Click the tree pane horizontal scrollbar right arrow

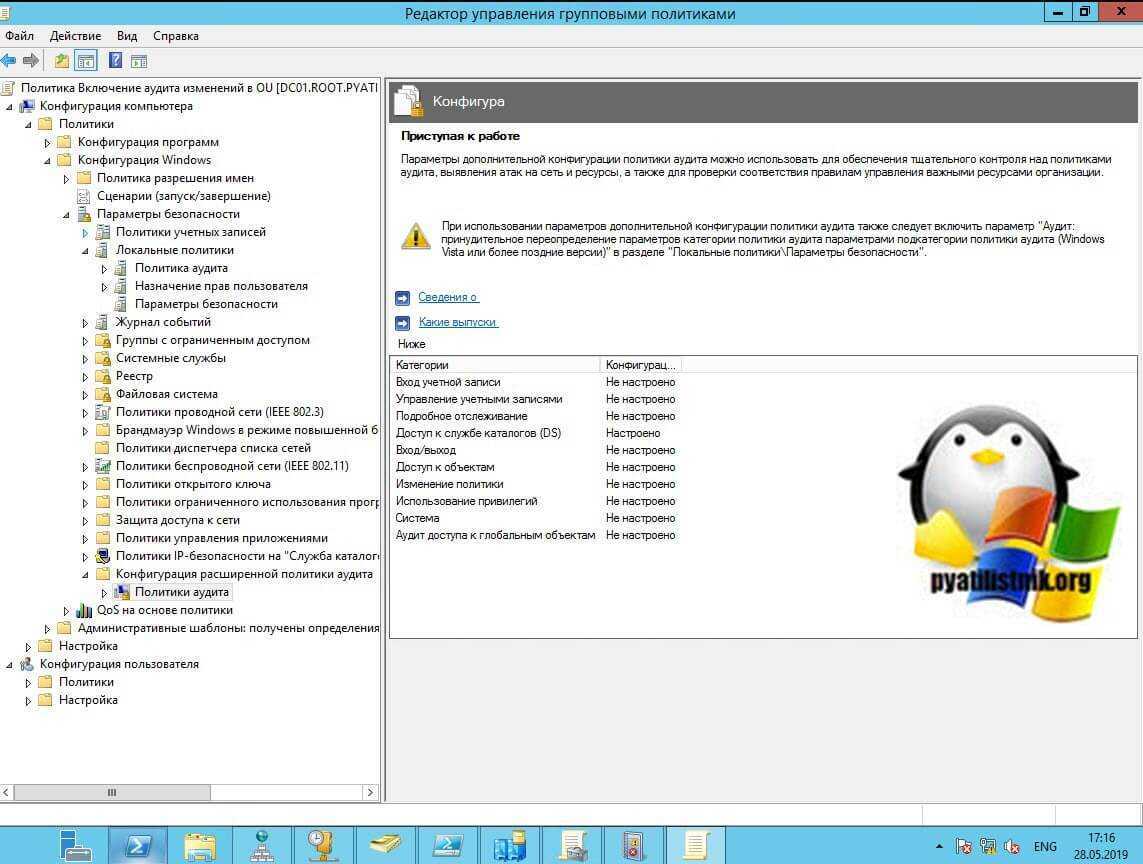tap(371, 792)
